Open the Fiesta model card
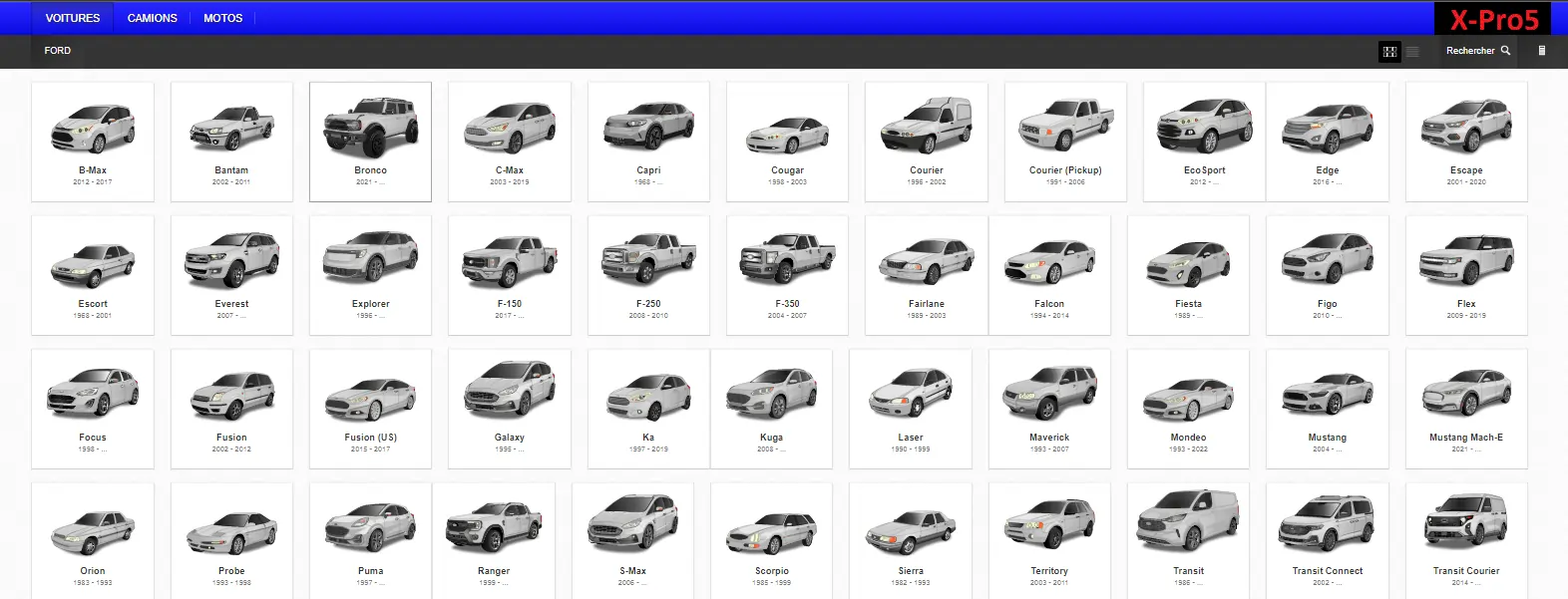Viewport: 1568px width, 599px height. (x=1188, y=275)
